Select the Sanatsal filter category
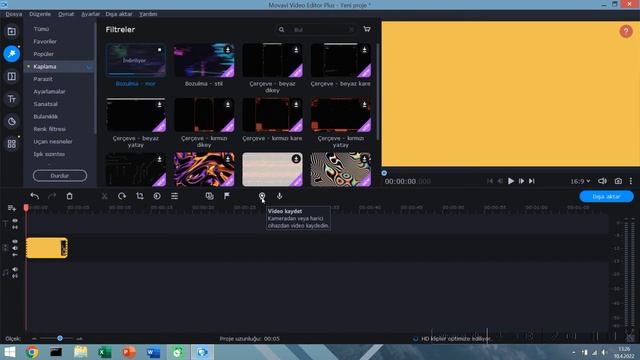This screenshot has height=360, width=640. click(x=45, y=104)
